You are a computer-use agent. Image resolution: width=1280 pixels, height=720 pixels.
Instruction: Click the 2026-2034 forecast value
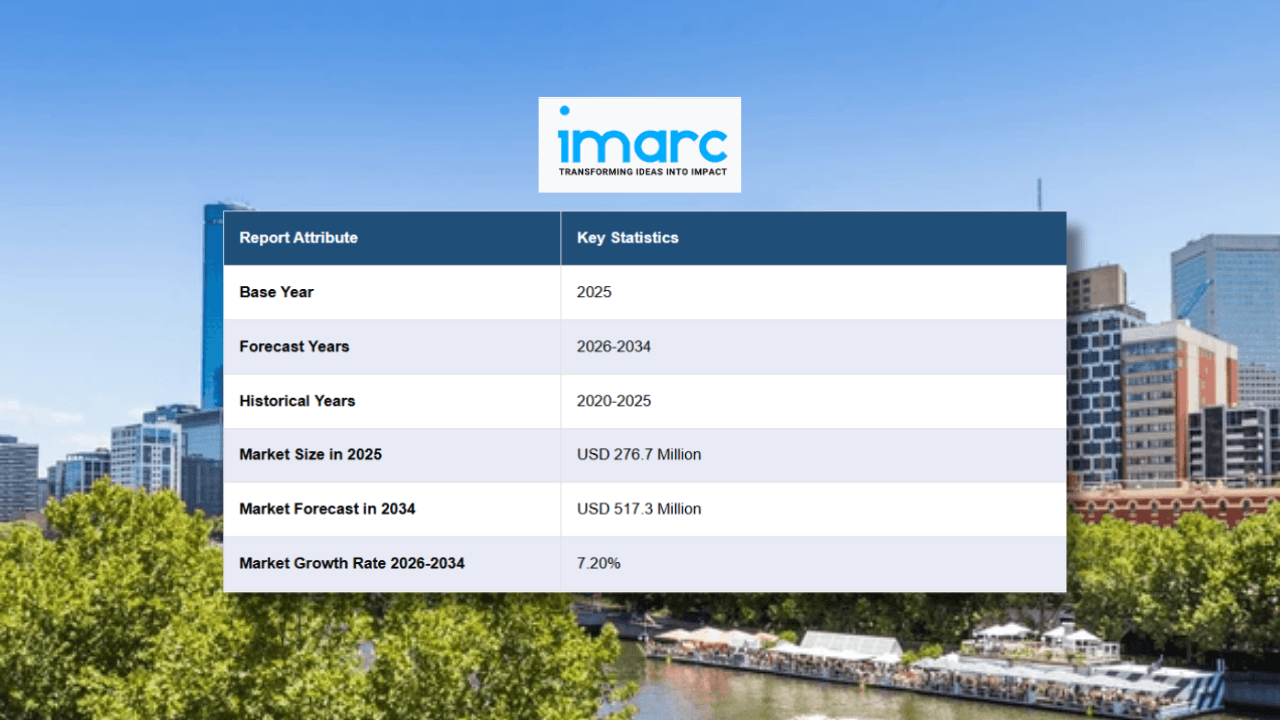(613, 346)
